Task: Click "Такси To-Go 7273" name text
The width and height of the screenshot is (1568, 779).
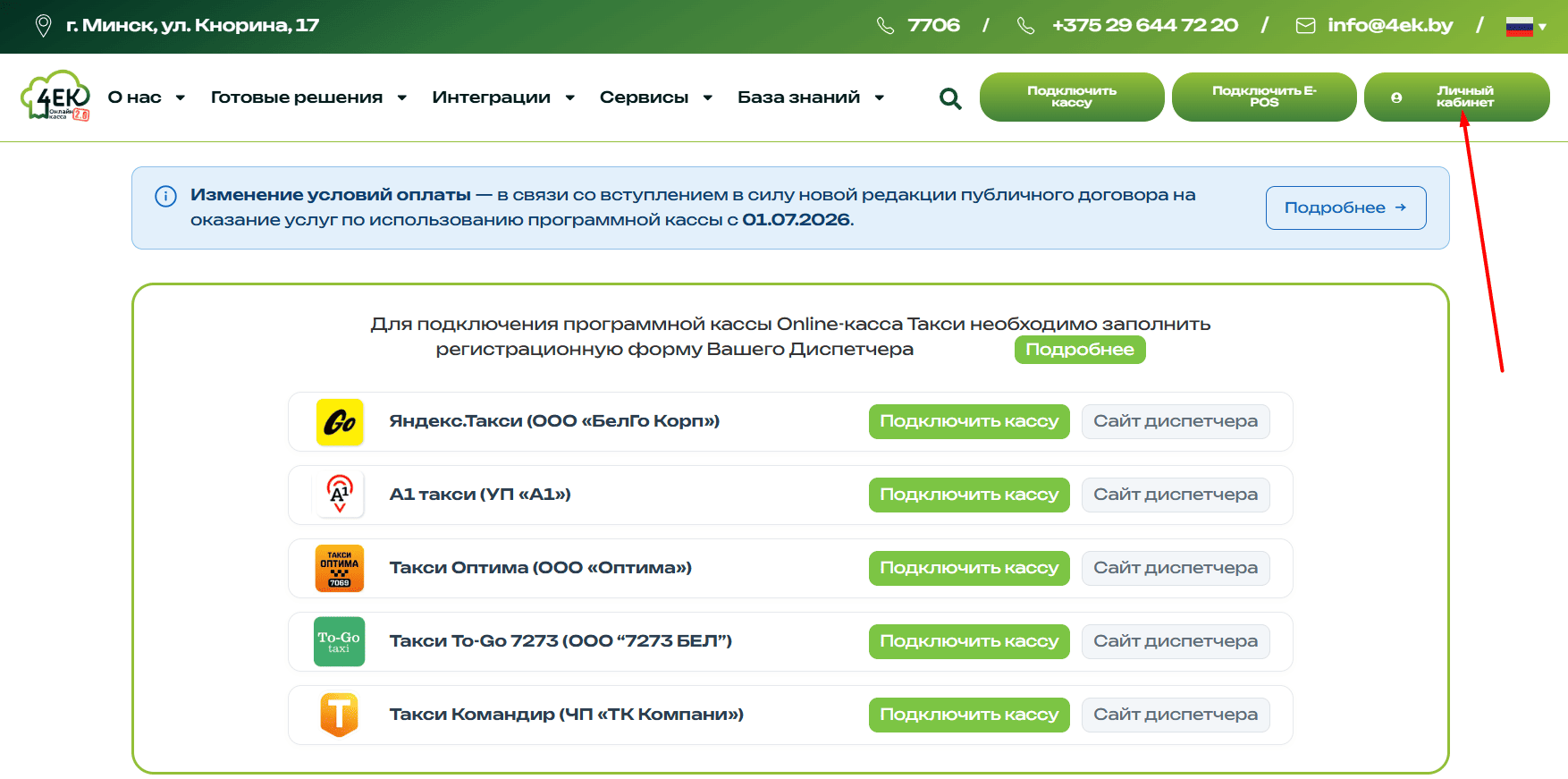Action: click(x=474, y=641)
